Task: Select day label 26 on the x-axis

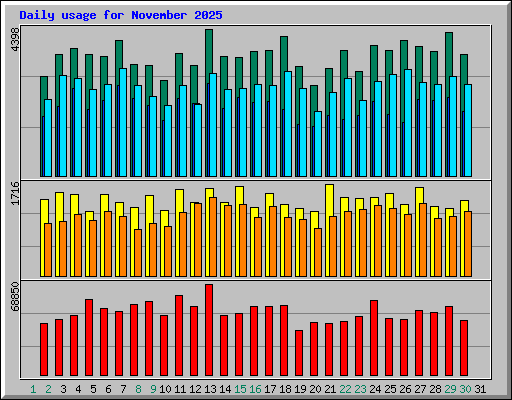Action: [x=405, y=389]
